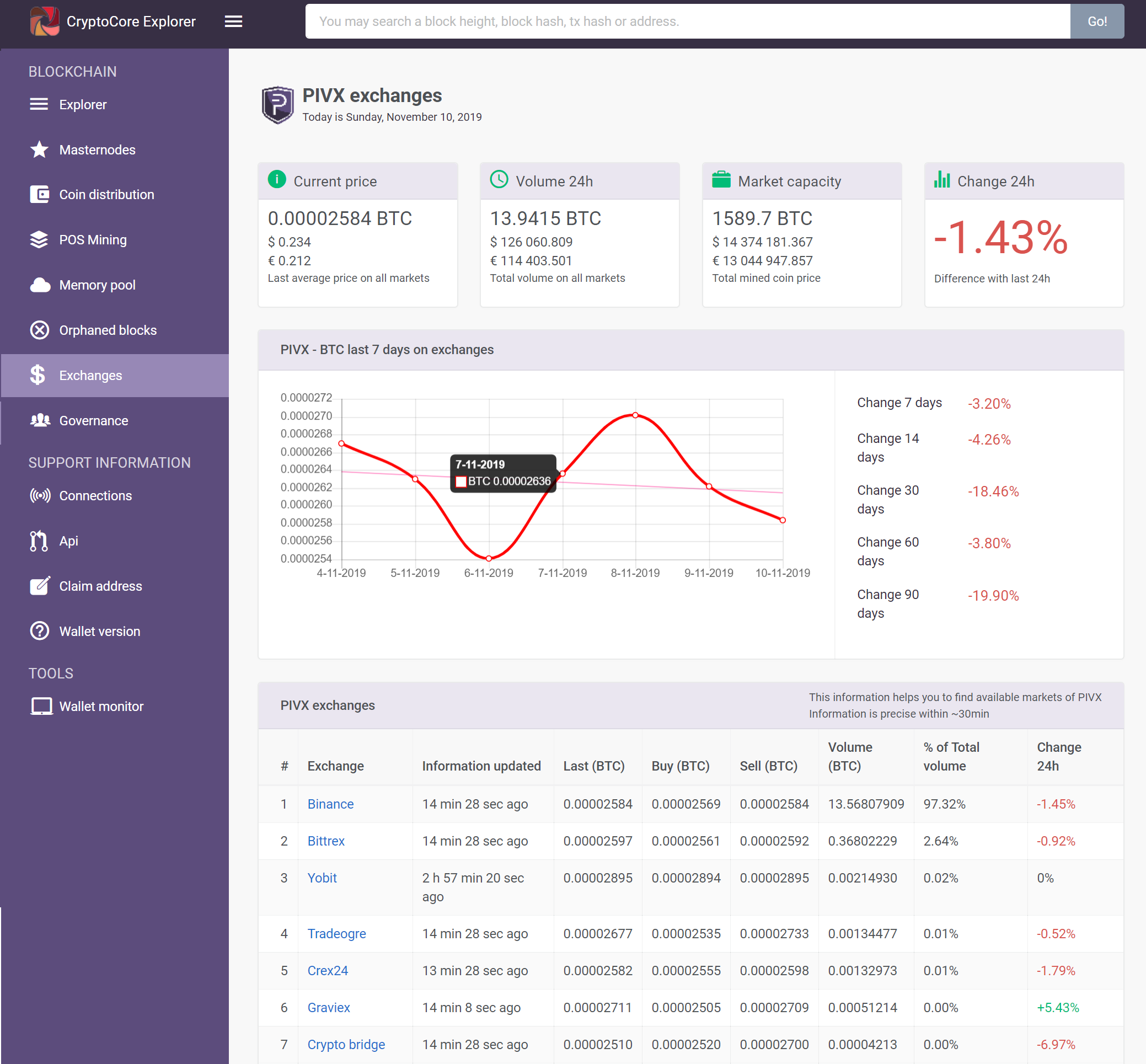This screenshot has height=1064, width=1146.
Task: Click the Change 24h bar chart icon
Action: click(x=942, y=180)
